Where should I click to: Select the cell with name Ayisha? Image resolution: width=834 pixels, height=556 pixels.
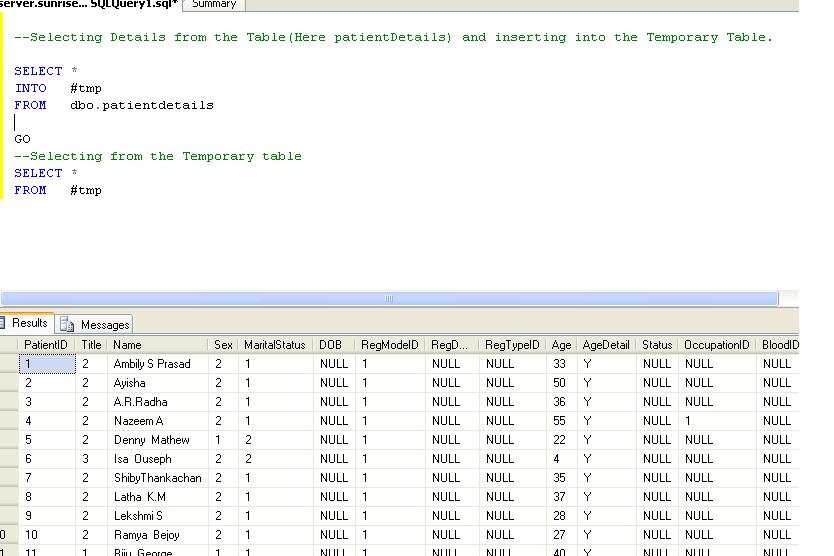click(157, 383)
